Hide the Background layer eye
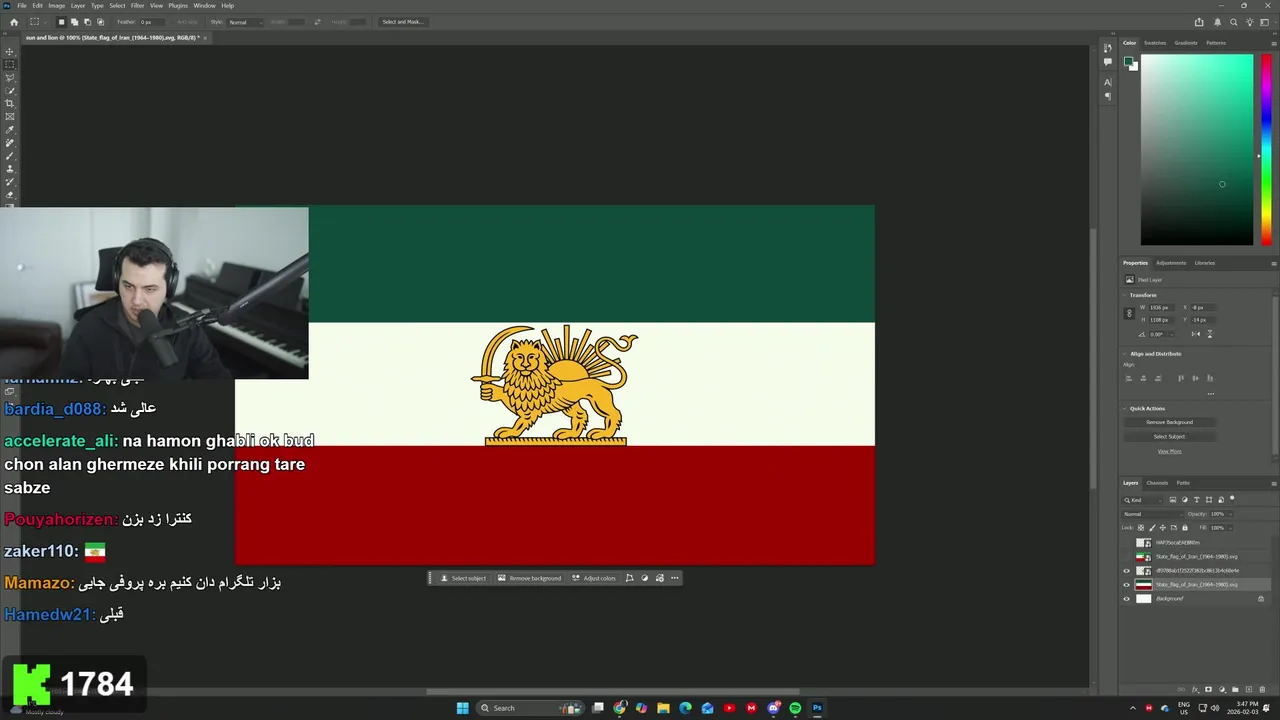 (x=1126, y=599)
